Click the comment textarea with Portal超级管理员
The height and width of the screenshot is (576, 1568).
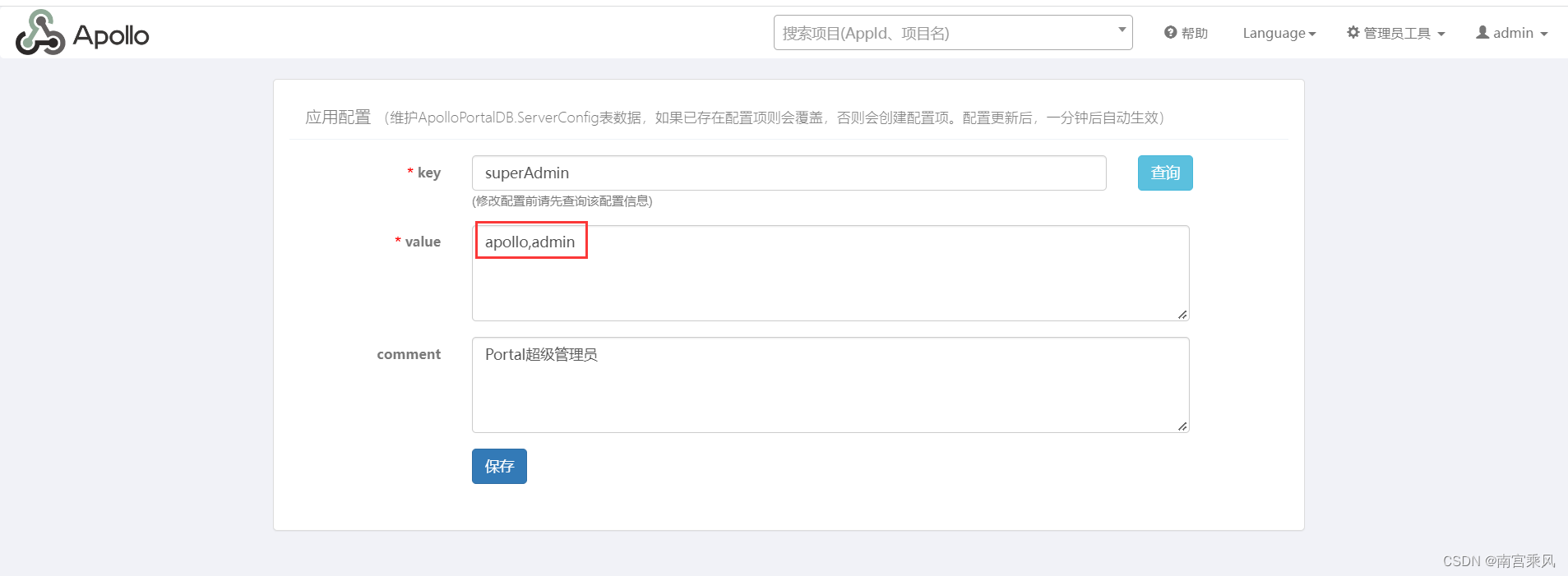tap(830, 385)
